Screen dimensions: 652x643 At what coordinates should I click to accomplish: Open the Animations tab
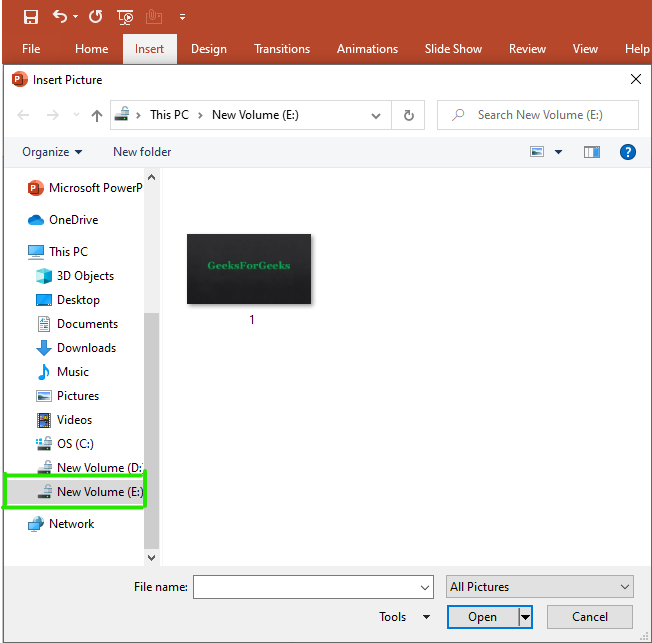tap(367, 49)
